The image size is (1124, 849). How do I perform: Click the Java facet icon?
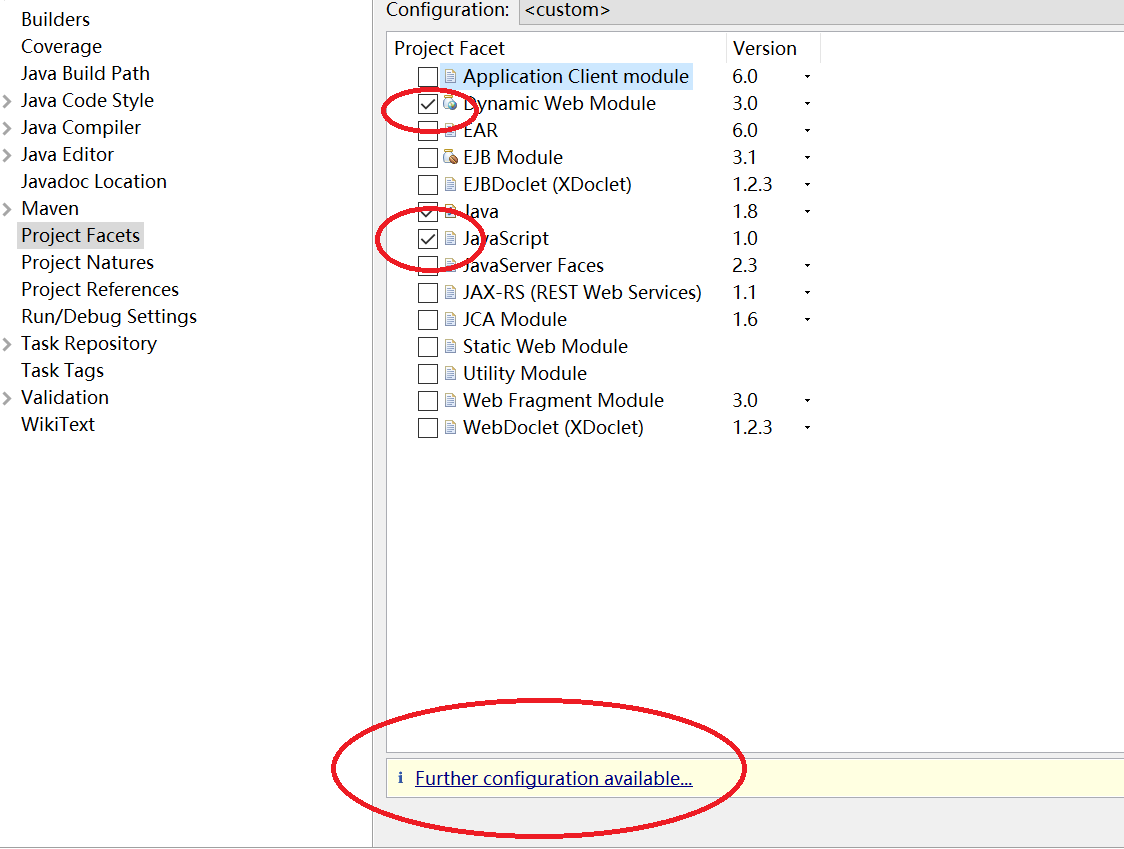[450, 211]
